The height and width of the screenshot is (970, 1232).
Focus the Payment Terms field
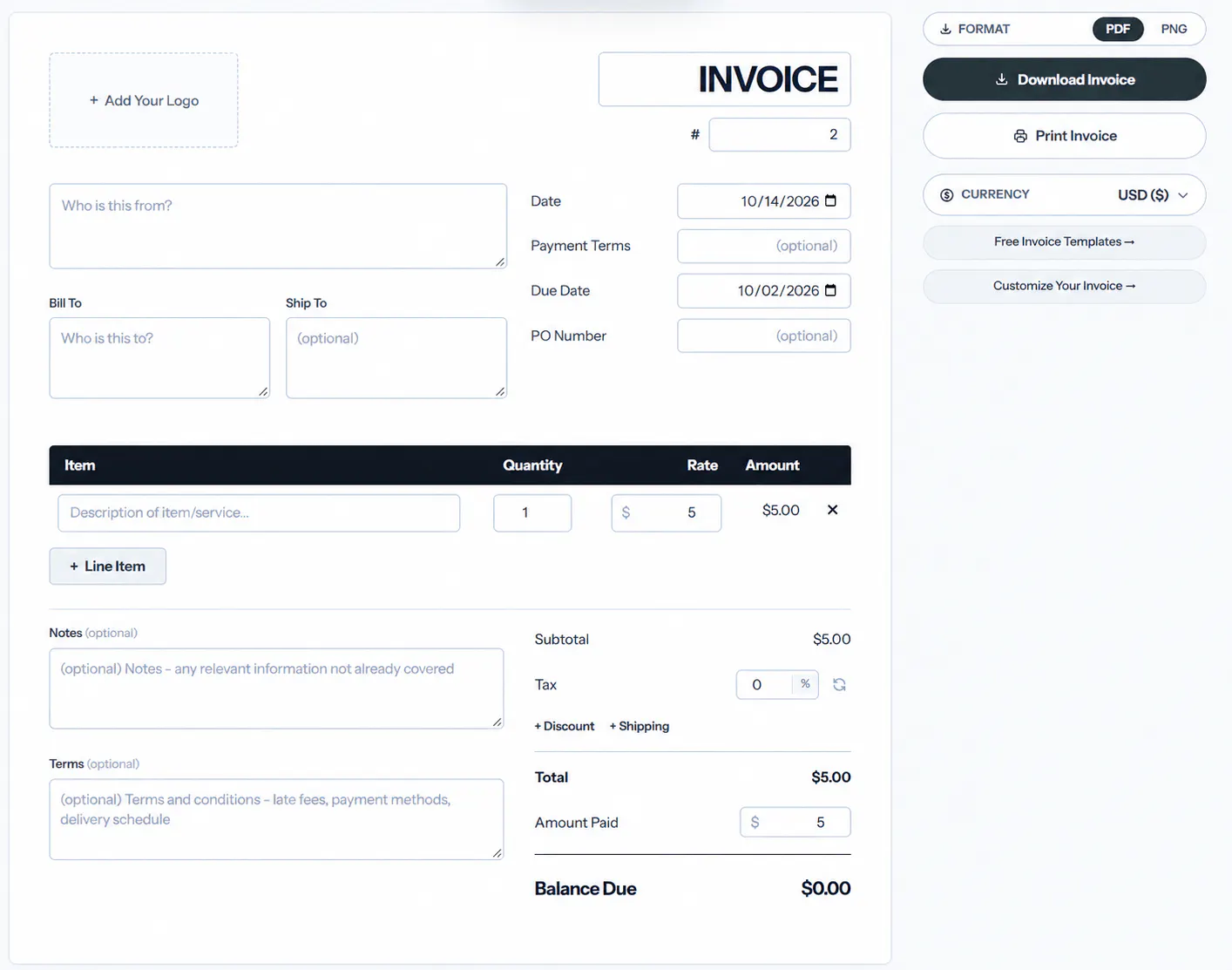[764, 246]
